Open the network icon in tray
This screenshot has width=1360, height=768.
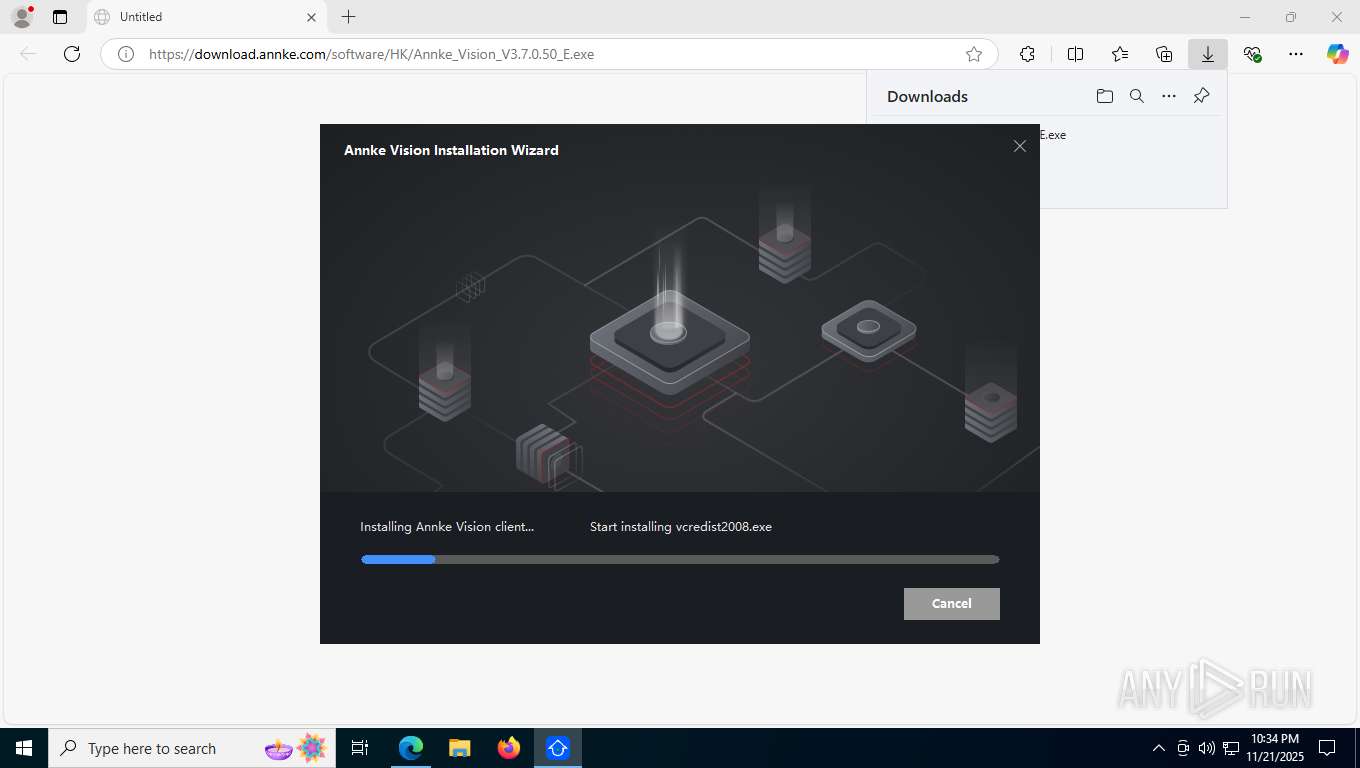coord(1229,748)
